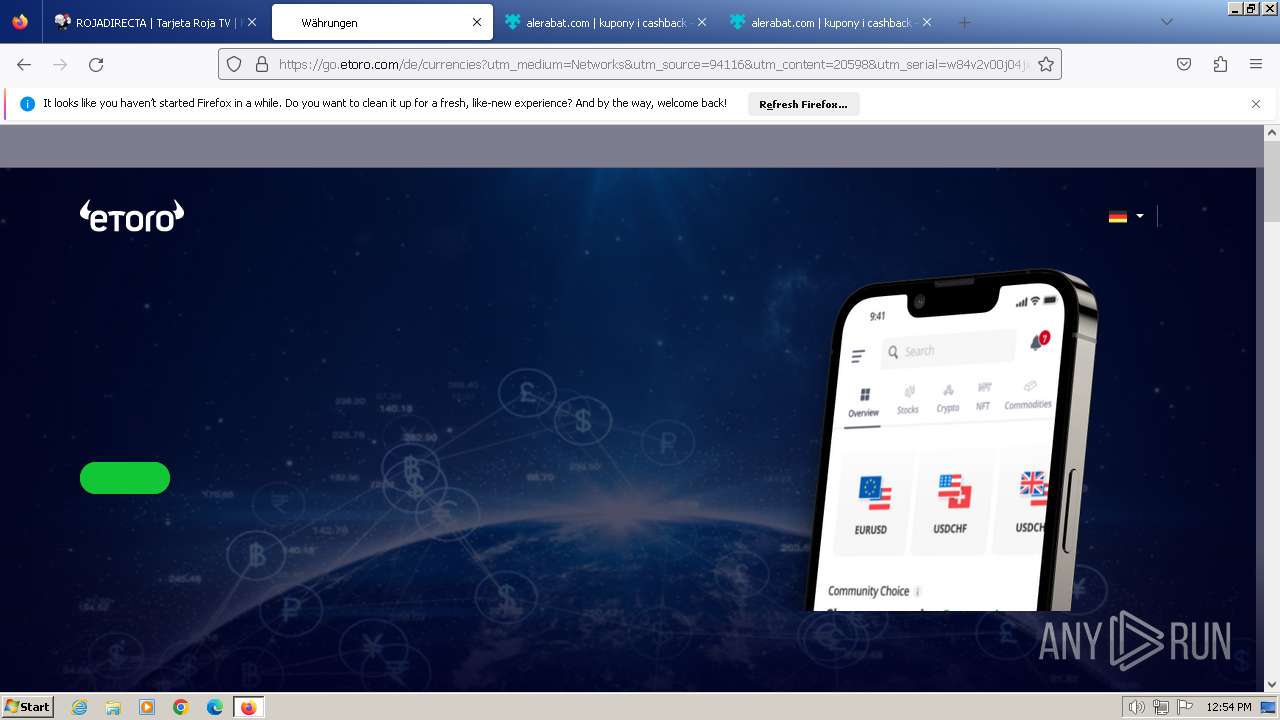Click the 12:54 PM system clock
Screen dimensions: 1280x720
click(1229, 707)
